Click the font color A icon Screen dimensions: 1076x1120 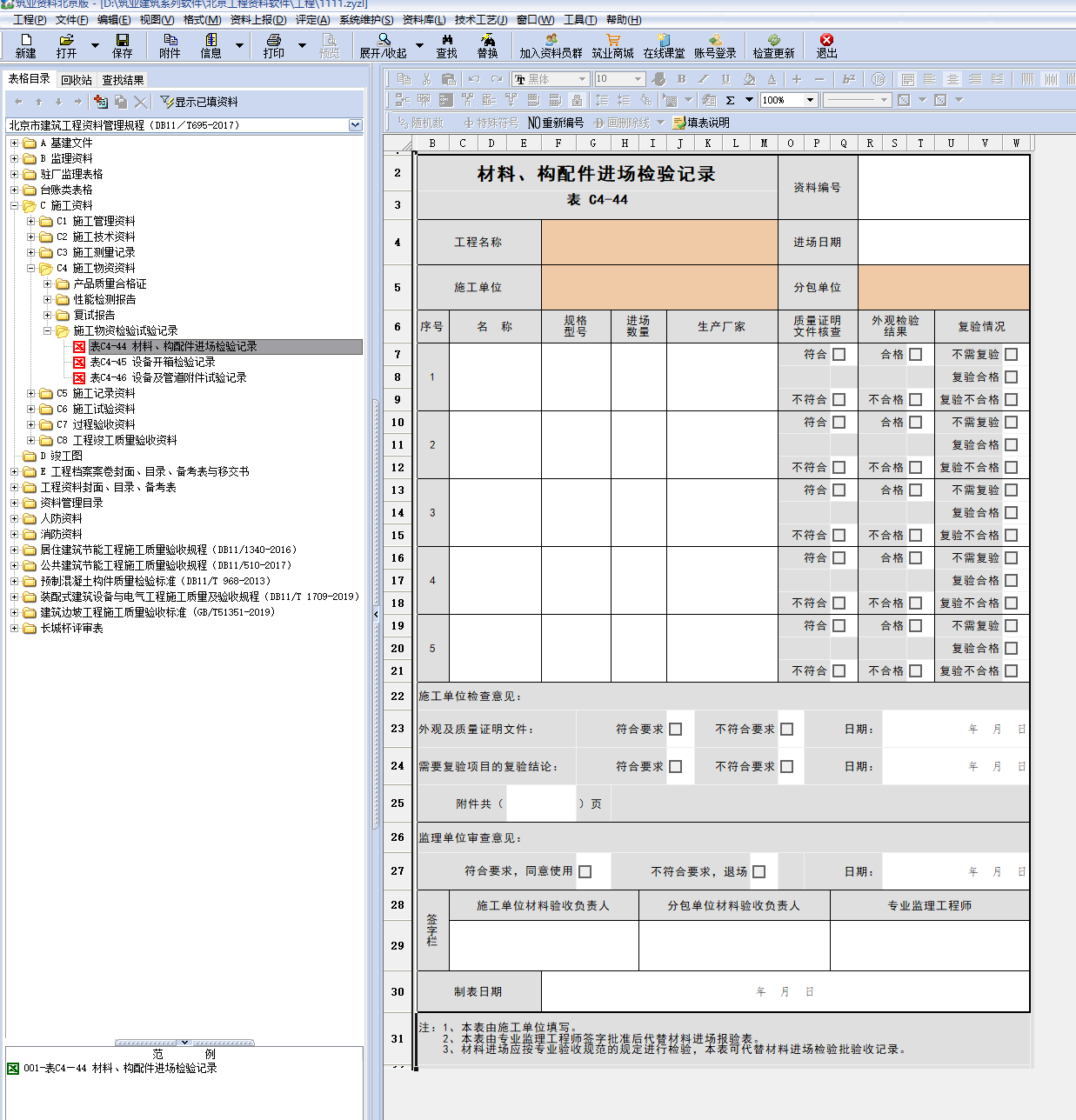[772, 79]
